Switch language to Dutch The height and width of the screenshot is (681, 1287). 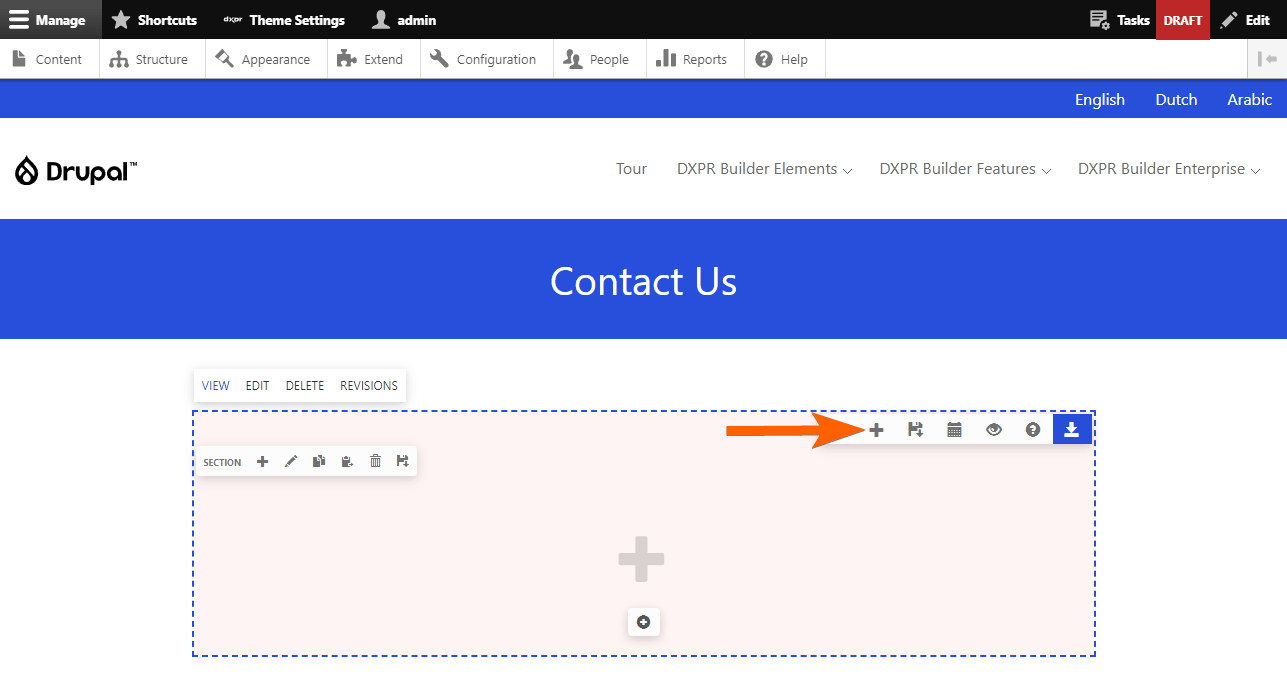(x=1176, y=99)
